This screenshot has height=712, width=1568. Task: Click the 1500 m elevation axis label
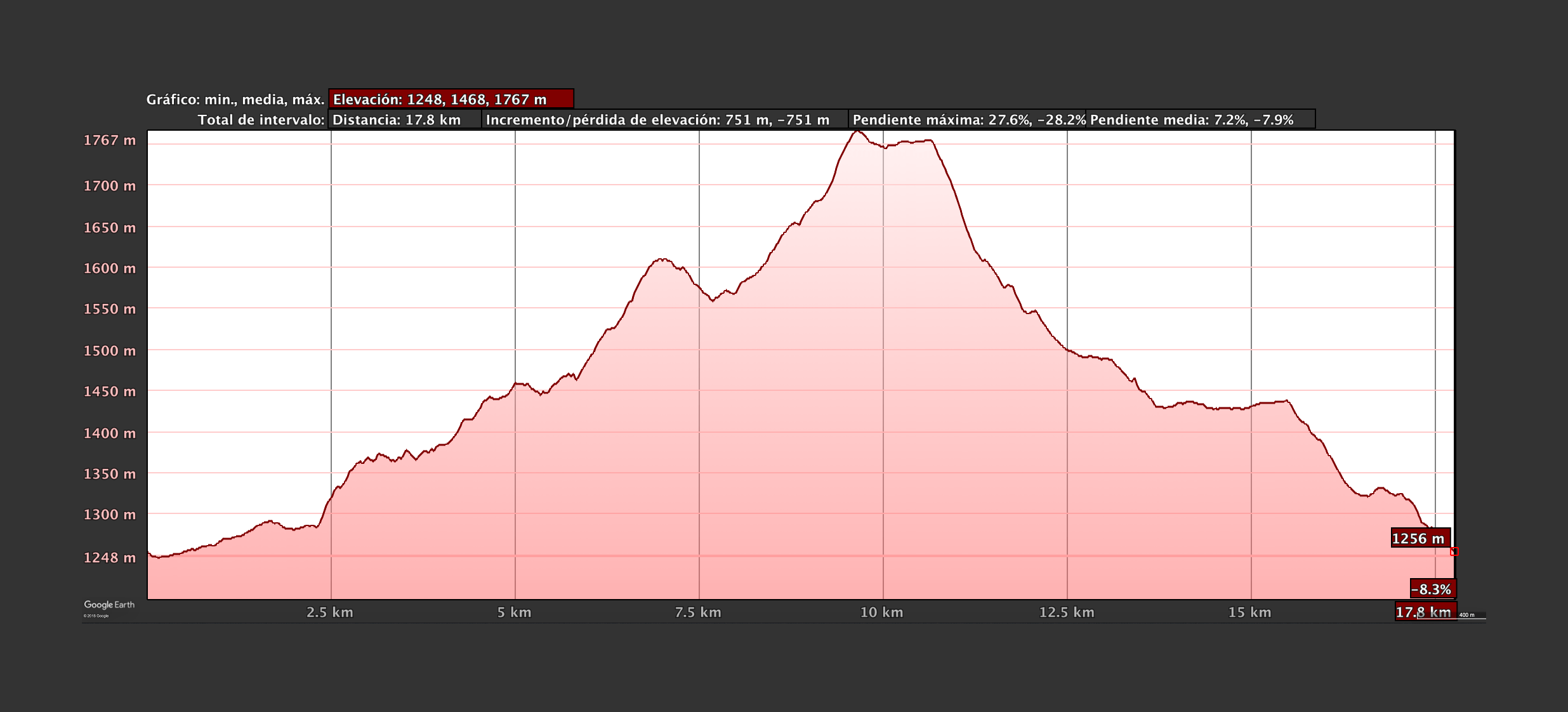point(110,351)
